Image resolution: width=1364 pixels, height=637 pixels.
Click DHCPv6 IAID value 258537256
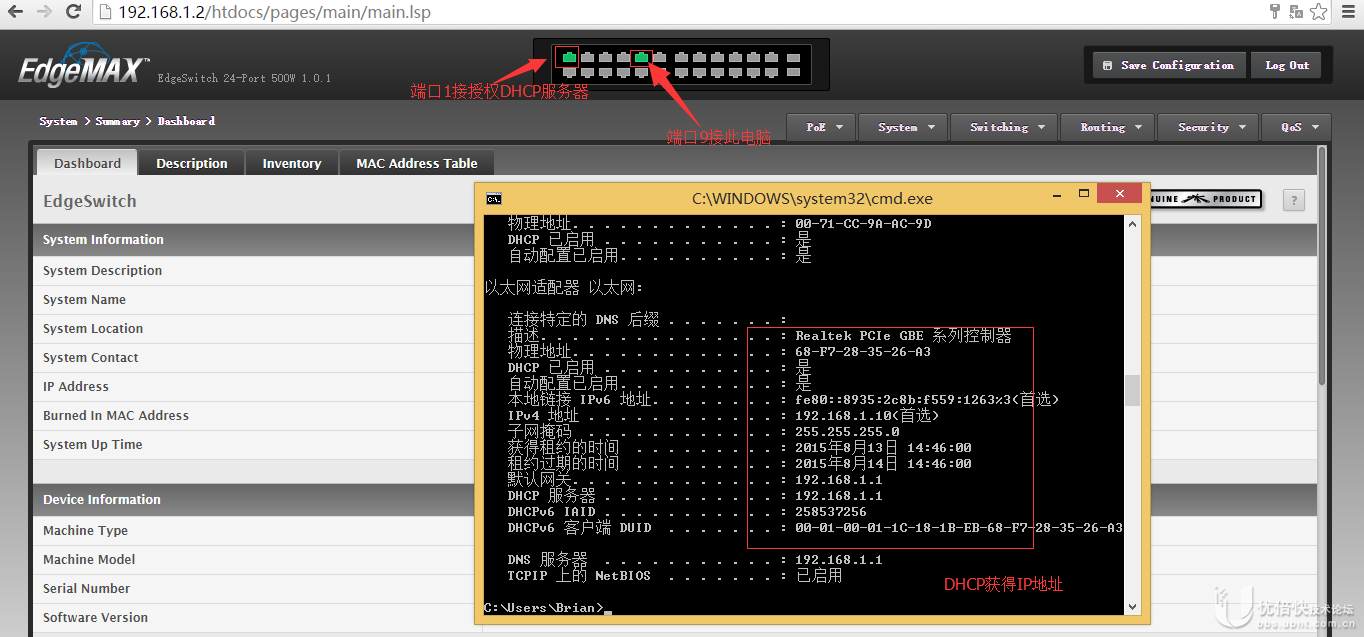pyautogui.click(x=831, y=511)
